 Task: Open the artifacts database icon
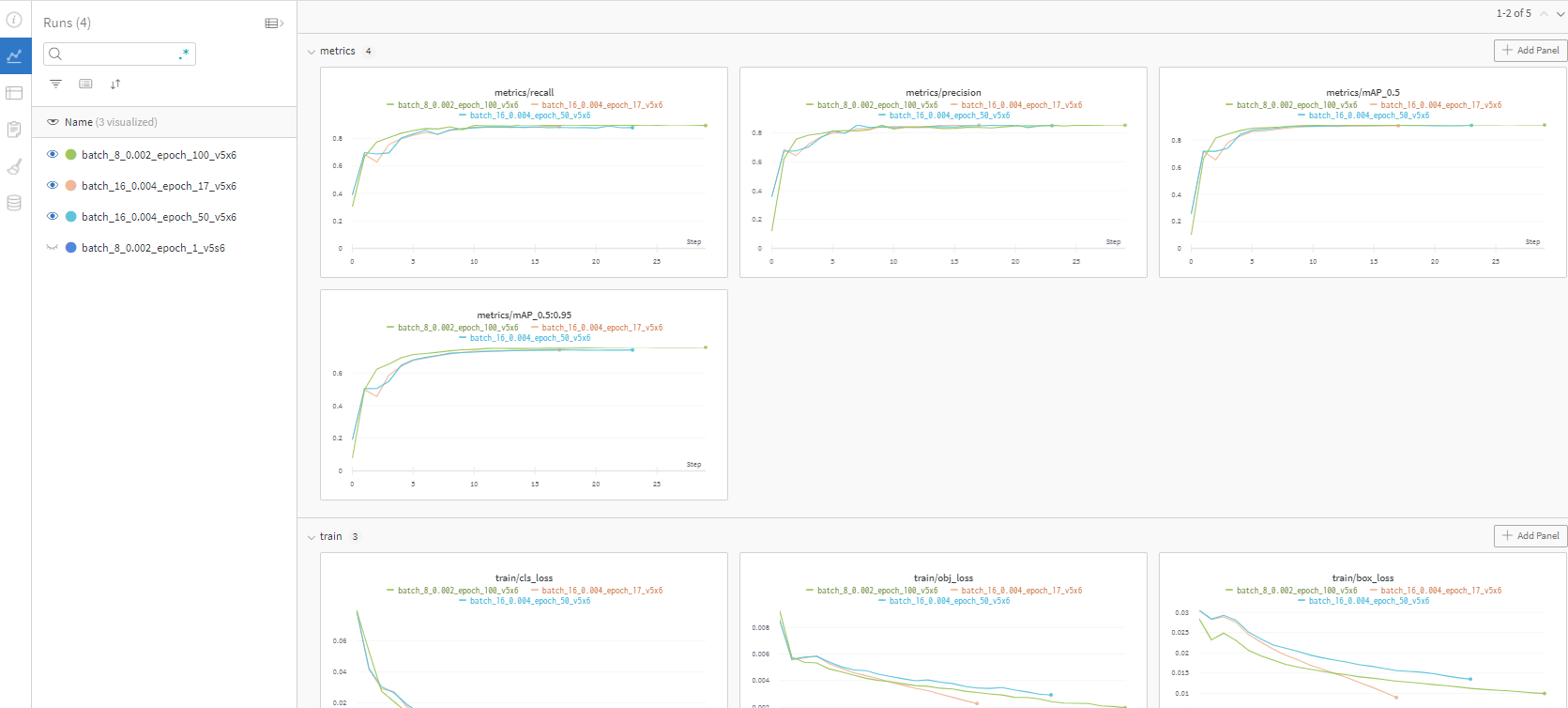(14, 203)
